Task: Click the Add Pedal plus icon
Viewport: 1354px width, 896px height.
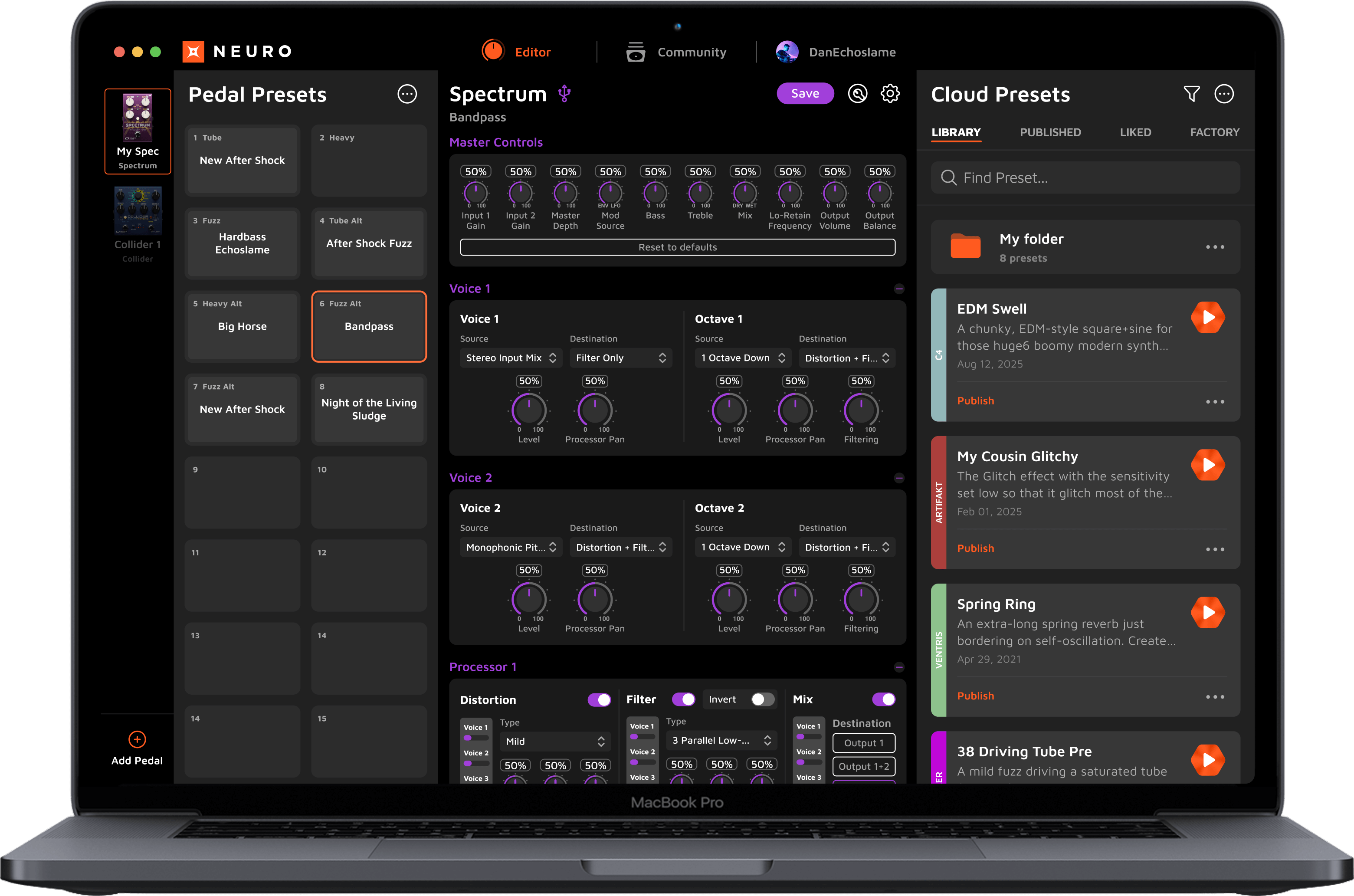Action: (x=137, y=739)
